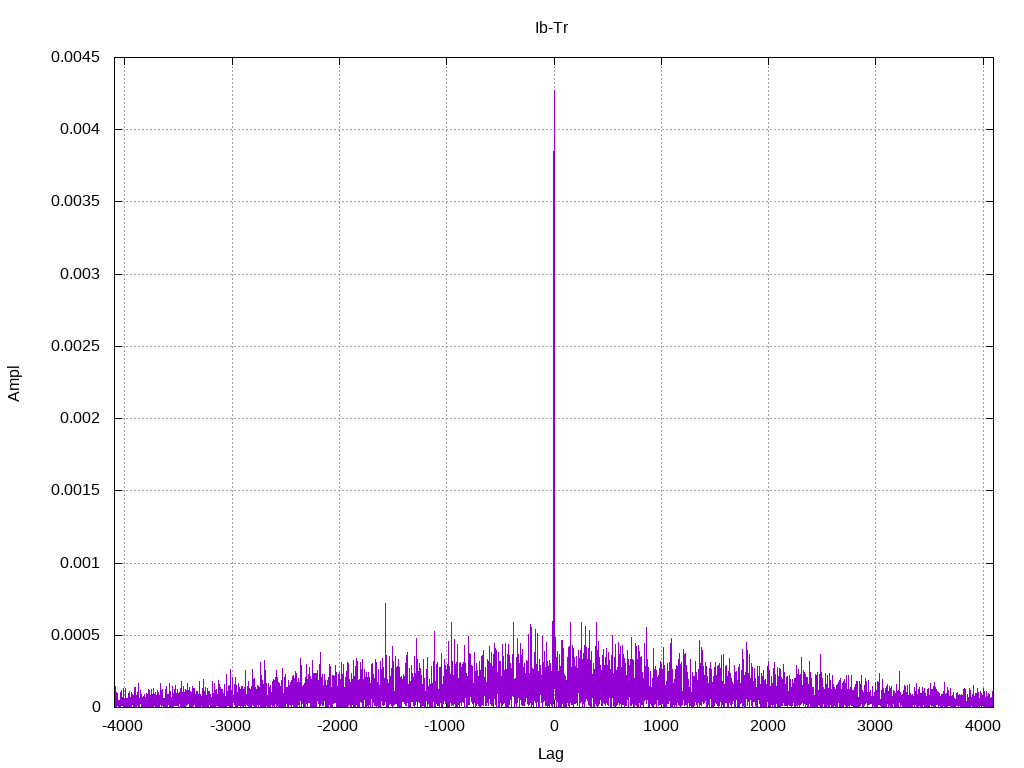Viewport: 1024px width, 768px height.
Task: Click the y-axis value 0.0045
Action: click(x=75, y=57)
